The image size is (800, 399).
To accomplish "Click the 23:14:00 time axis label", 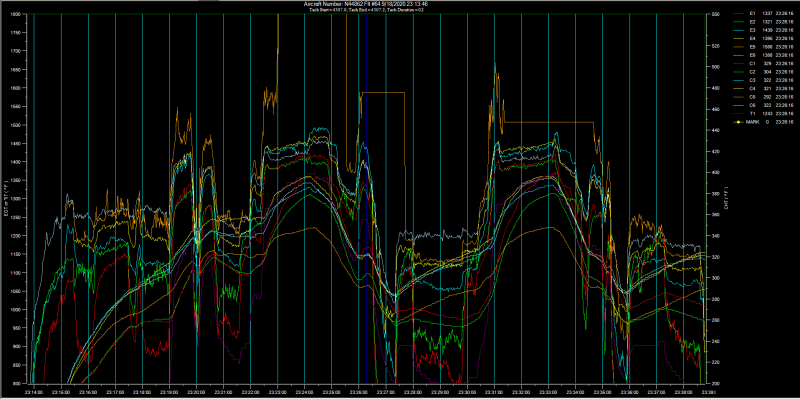I will click(x=34, y=392).
